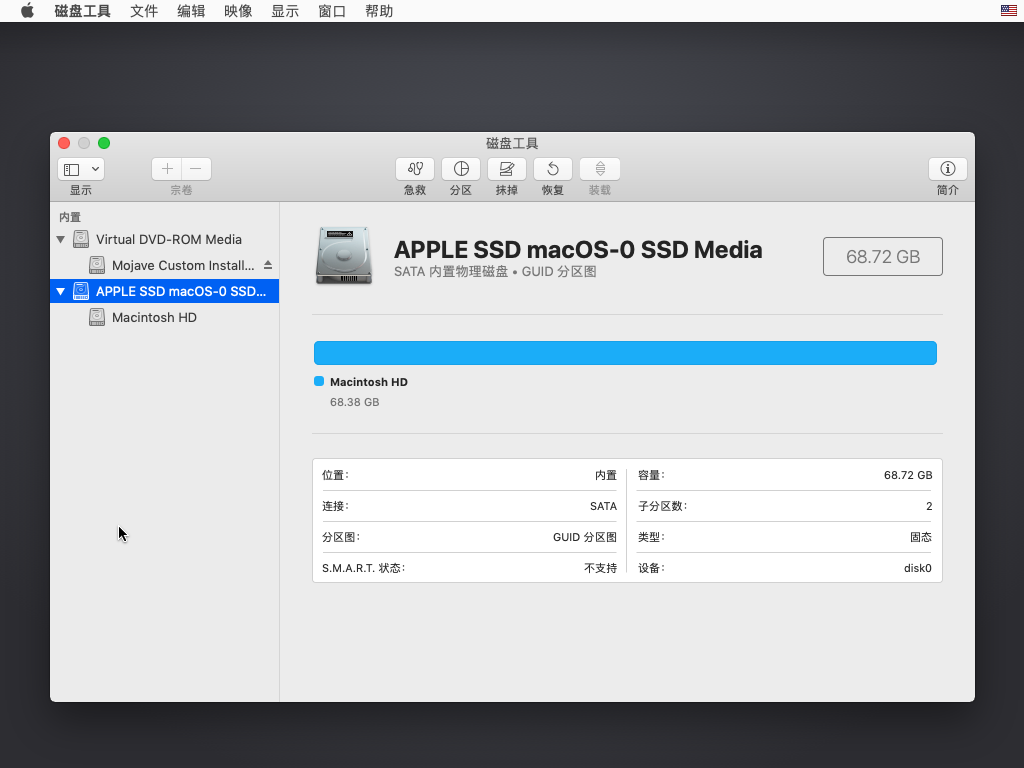
Task: Click the 子分区数 value 2
Action: [929, 506]
